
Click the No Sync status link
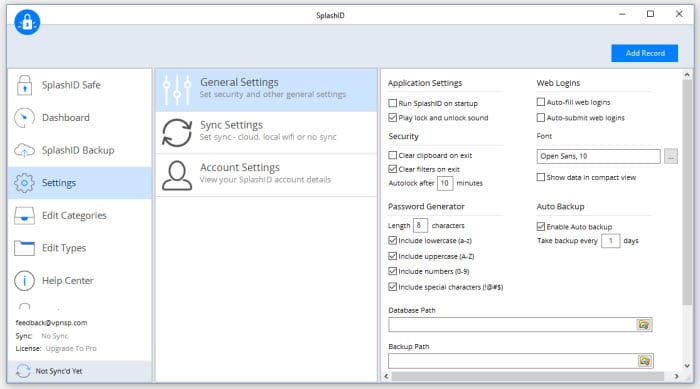[x=54, y=336]
